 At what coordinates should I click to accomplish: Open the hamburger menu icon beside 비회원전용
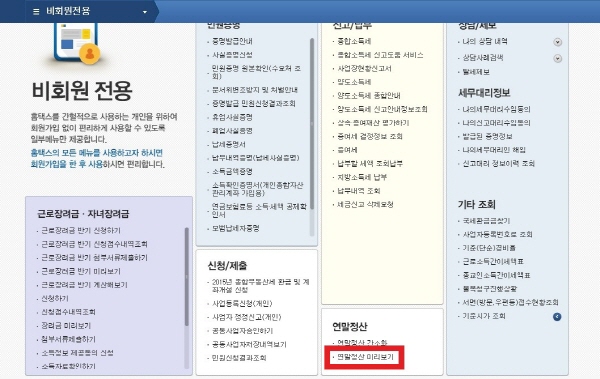[x=36, y=11]
